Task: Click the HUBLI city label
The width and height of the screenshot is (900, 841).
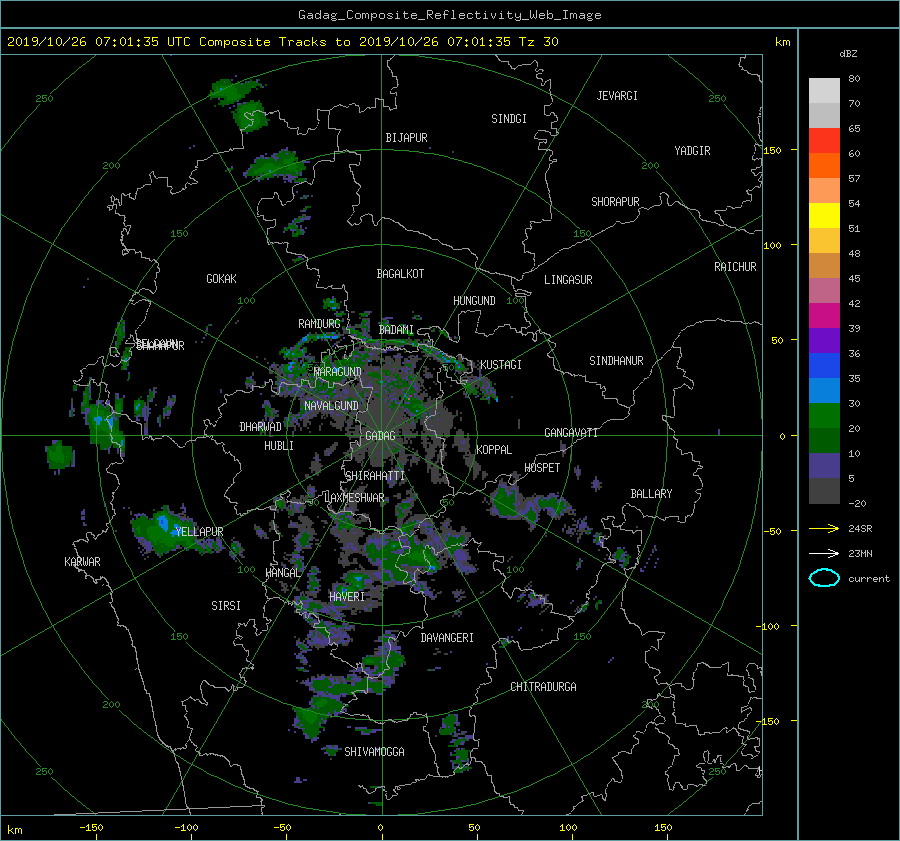Action: coord(279,446)
